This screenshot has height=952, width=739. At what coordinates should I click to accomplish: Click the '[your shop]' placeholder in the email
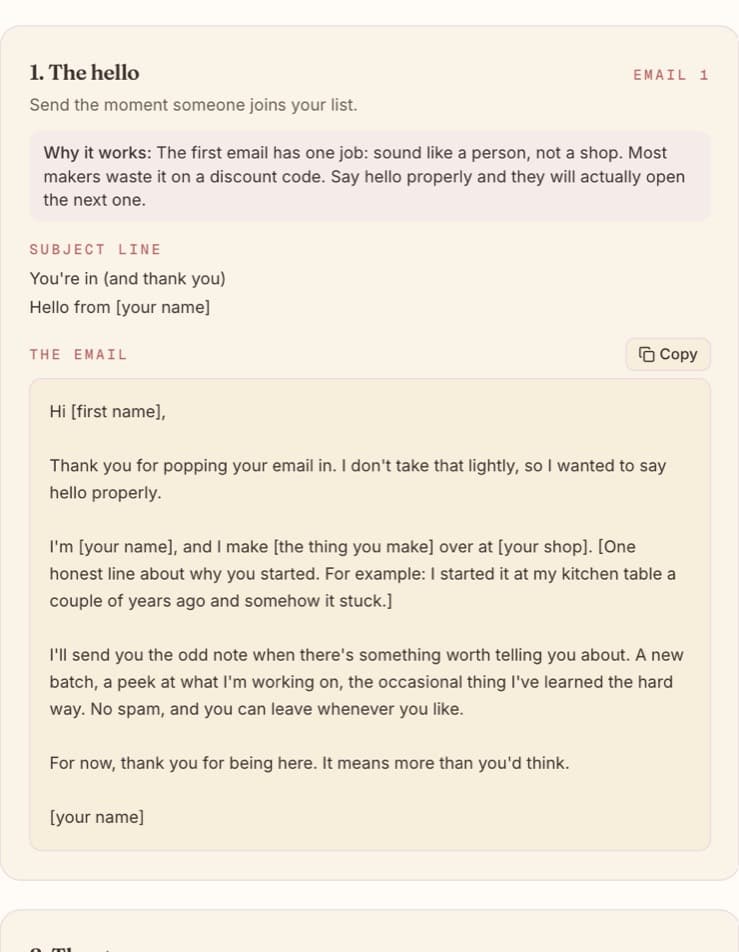click(x=545, y=546)
